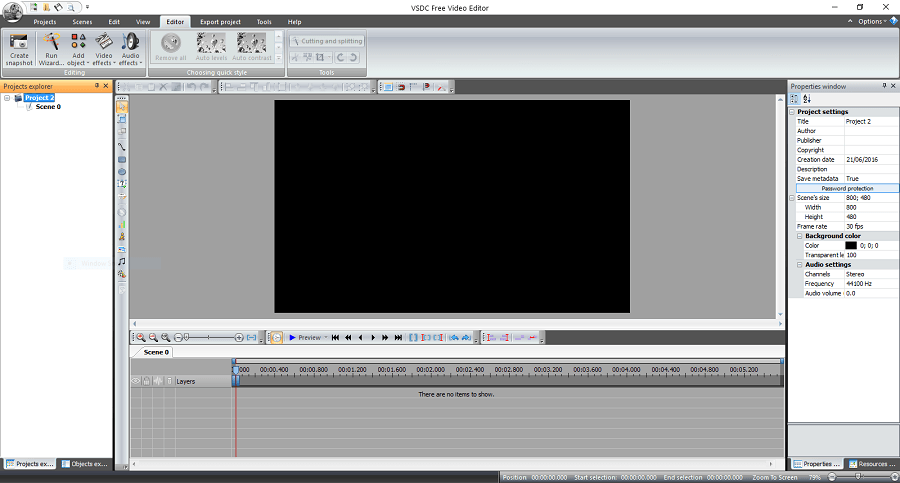Image resolution: width=900 pixels, height=483 pixels.
Task: Toggle Layers visibility eye icon
Action: click(136, 381)
